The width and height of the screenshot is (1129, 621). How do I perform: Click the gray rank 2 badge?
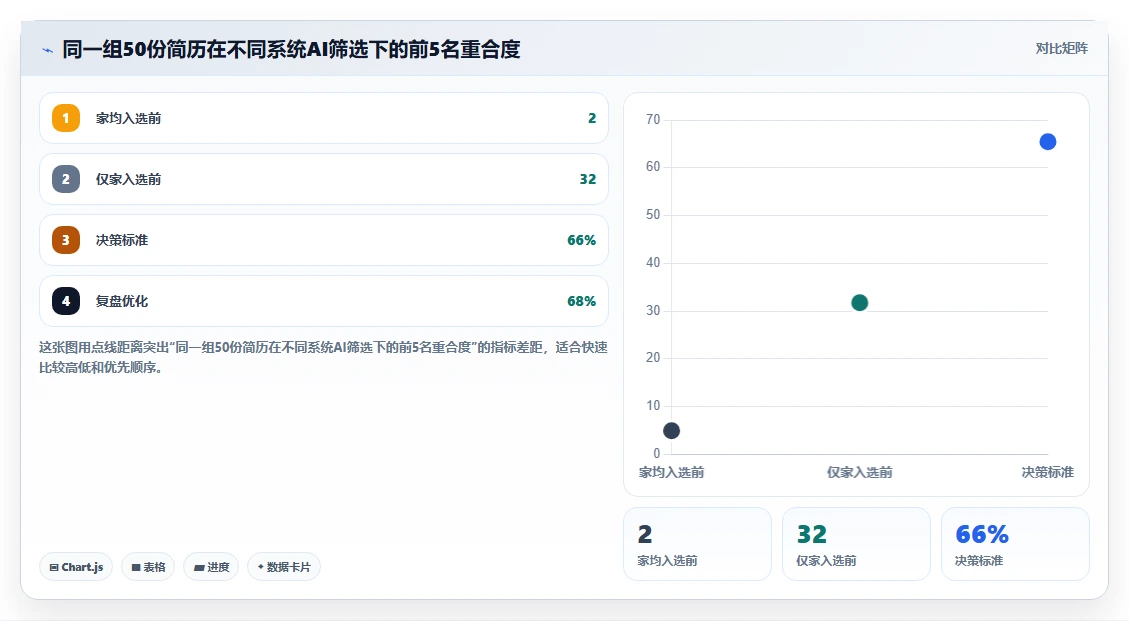tap(66, 179)
